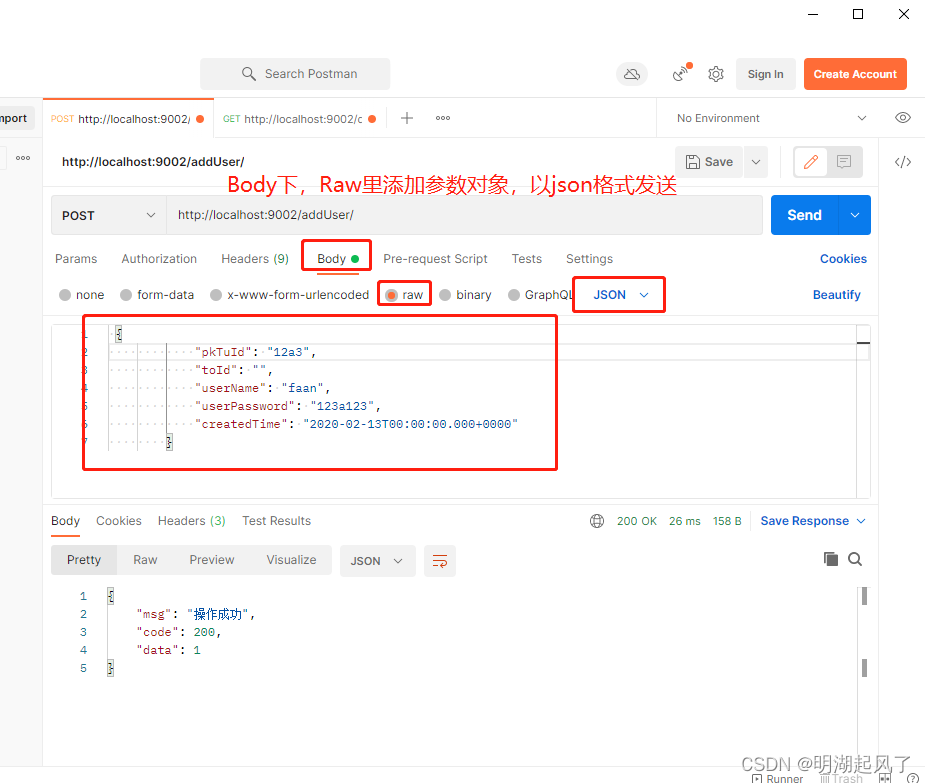Click the blue Send button
Screen dimensions: 925x783
pyautogui.click(x=804, y=215)
